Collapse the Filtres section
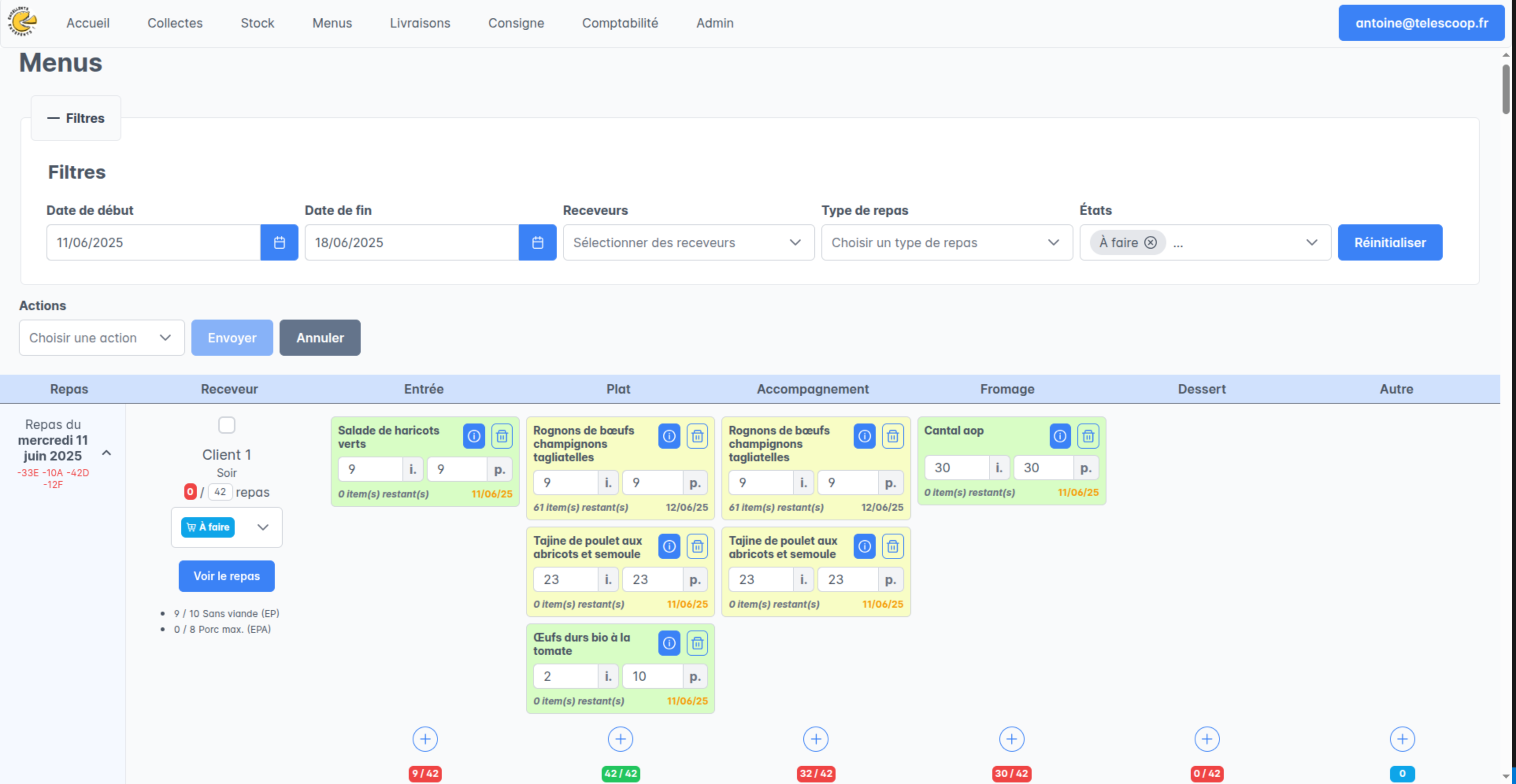 (76, 118)
